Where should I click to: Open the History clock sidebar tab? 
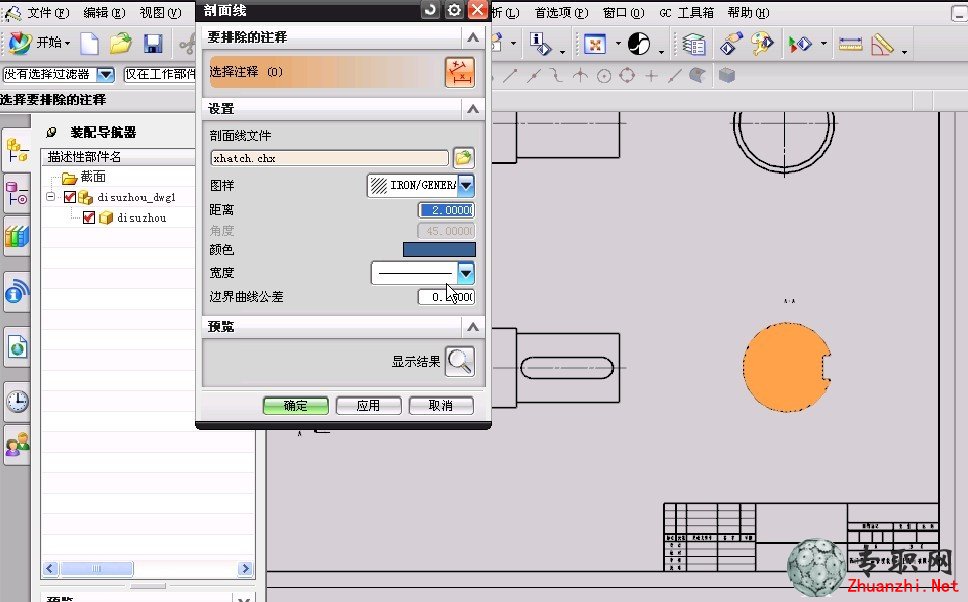click(x=17, y=401)
